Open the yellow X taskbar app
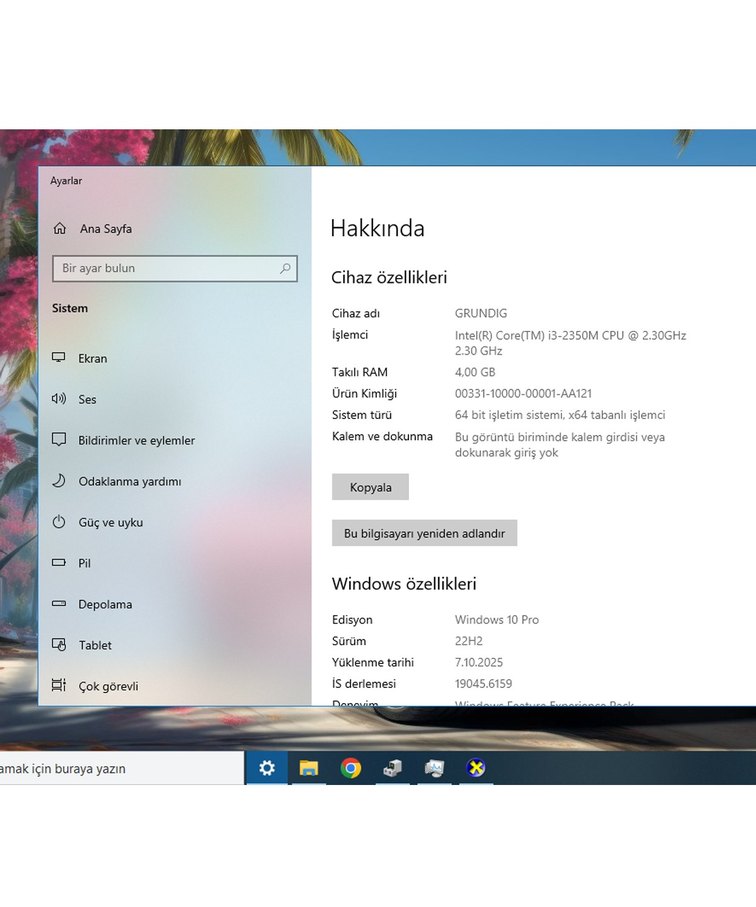Screen dimensions: 756x907 [475, 768]
